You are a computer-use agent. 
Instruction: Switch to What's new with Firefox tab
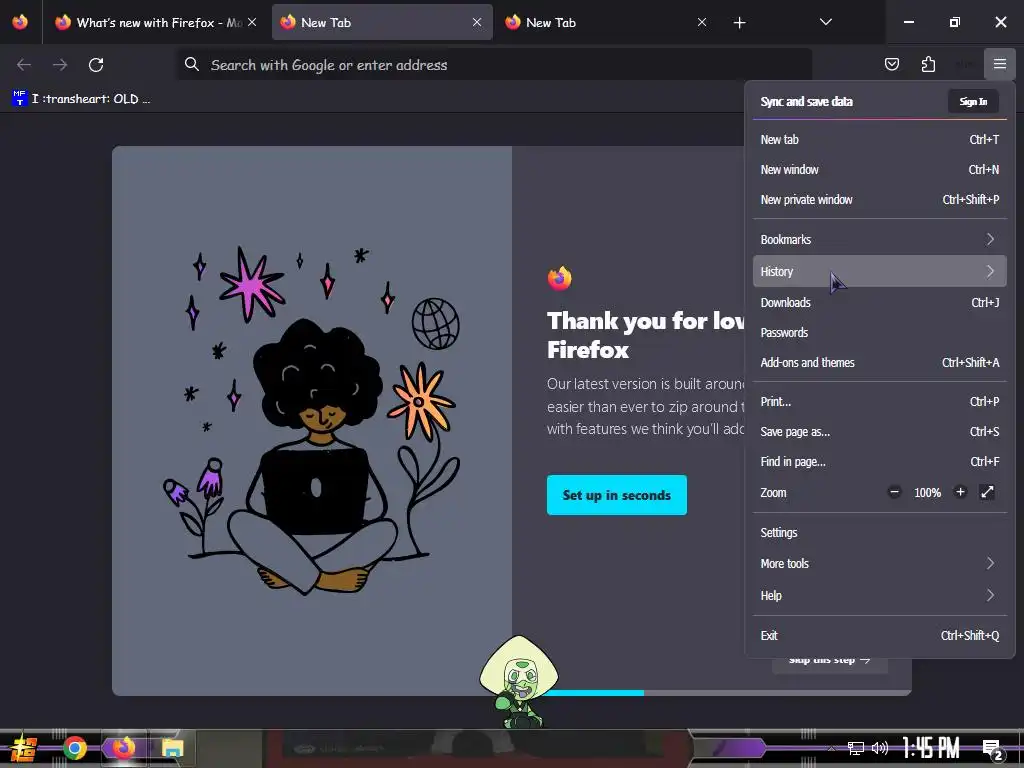click(156, 22)
